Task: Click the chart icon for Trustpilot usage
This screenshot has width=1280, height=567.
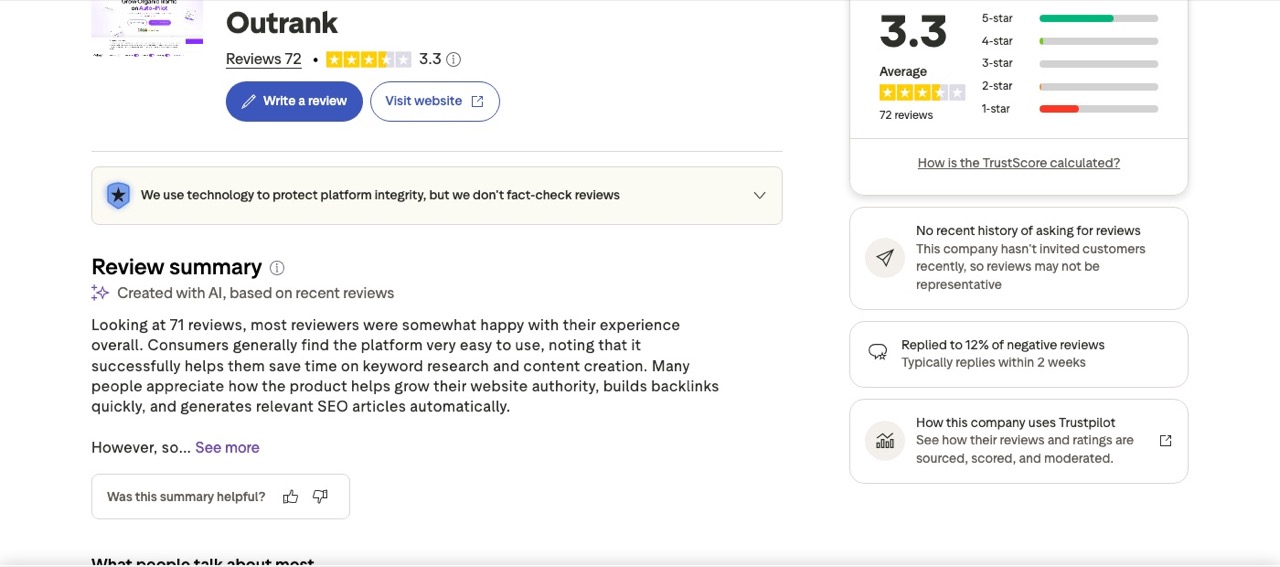Action: [x=885, y=440]
